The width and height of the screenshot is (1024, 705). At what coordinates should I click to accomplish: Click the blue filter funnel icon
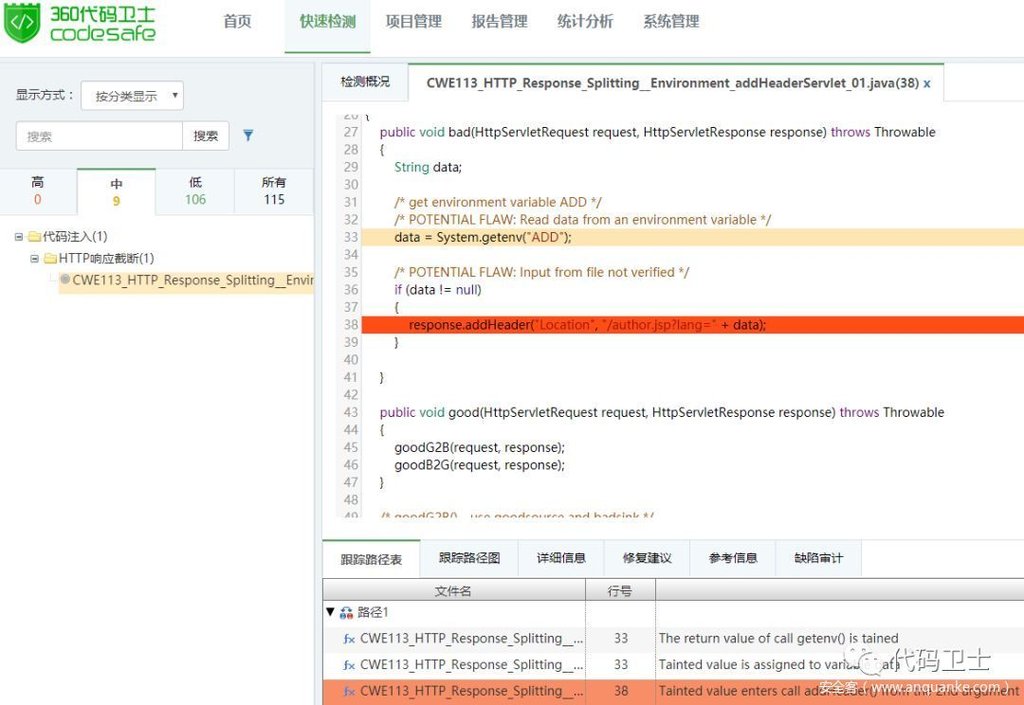[248, 136]
